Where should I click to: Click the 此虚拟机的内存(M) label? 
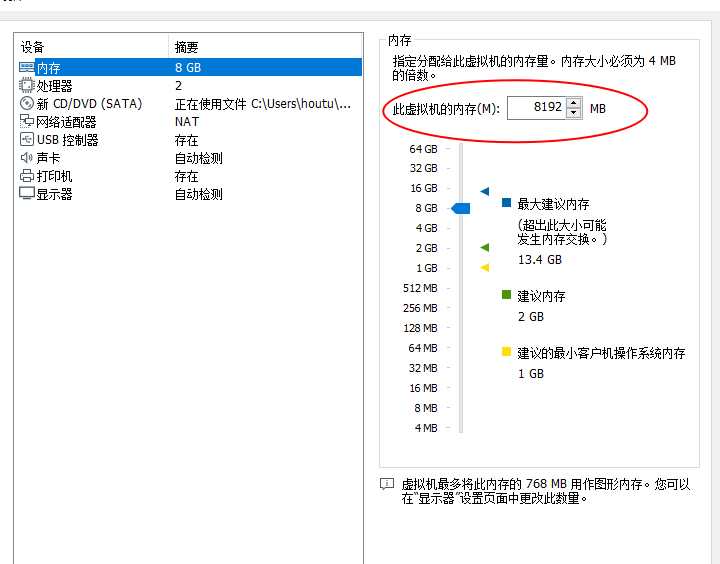pyautogui.click(x=446, y=109)
